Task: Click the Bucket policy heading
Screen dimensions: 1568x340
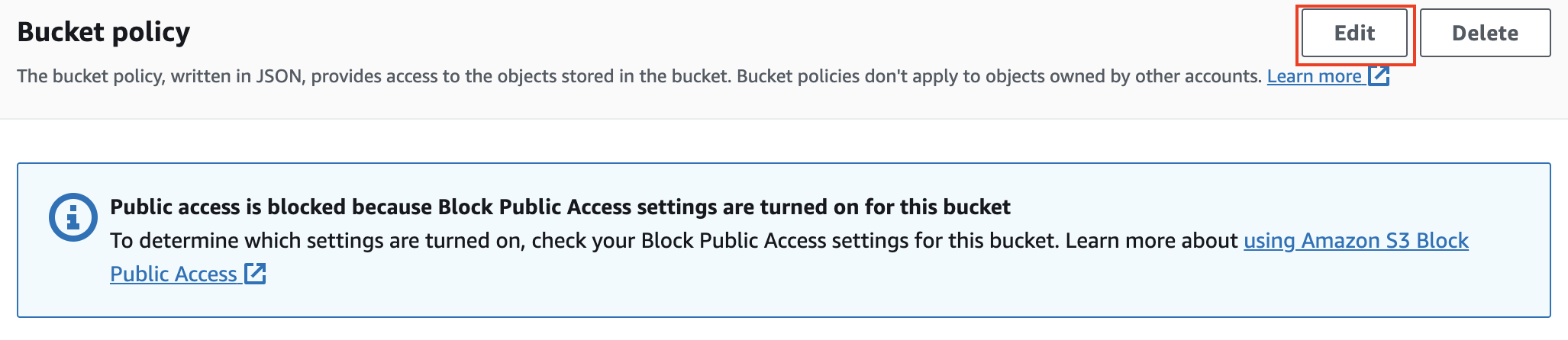Action: tap(103, 32)
